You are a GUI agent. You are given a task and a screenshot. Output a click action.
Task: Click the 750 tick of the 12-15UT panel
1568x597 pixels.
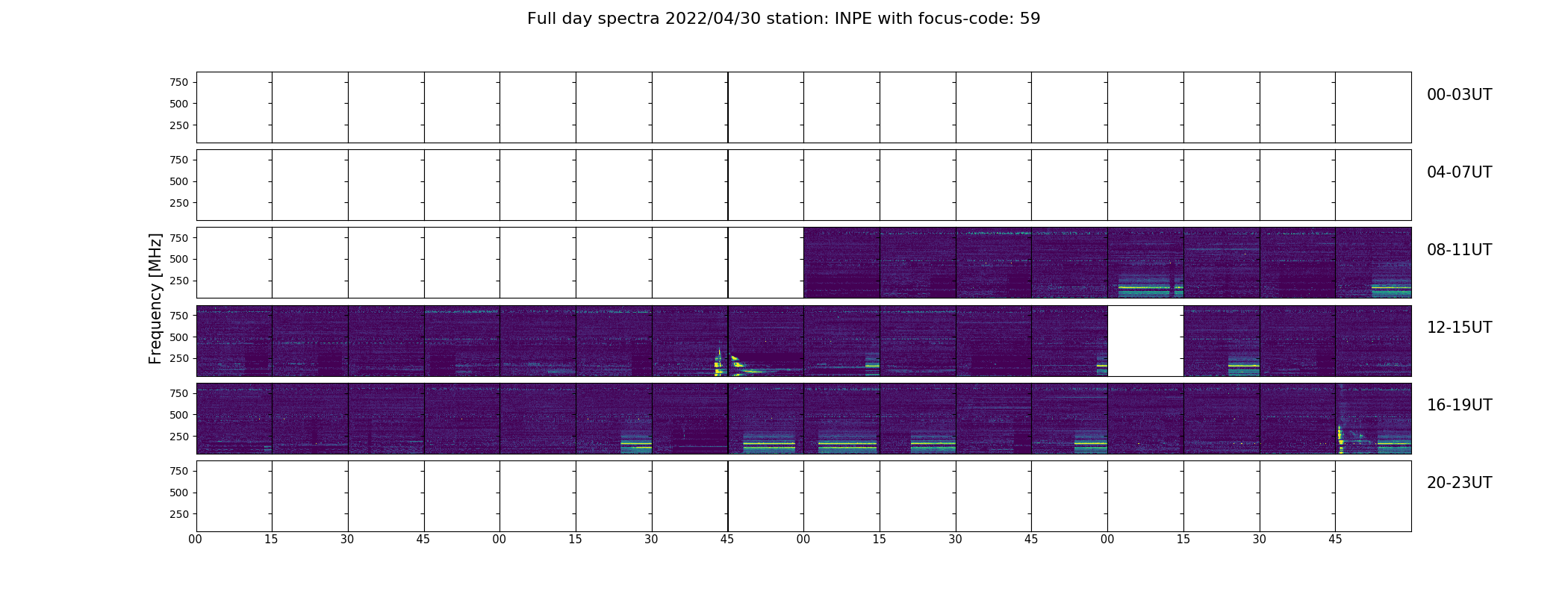click(179, 316)
